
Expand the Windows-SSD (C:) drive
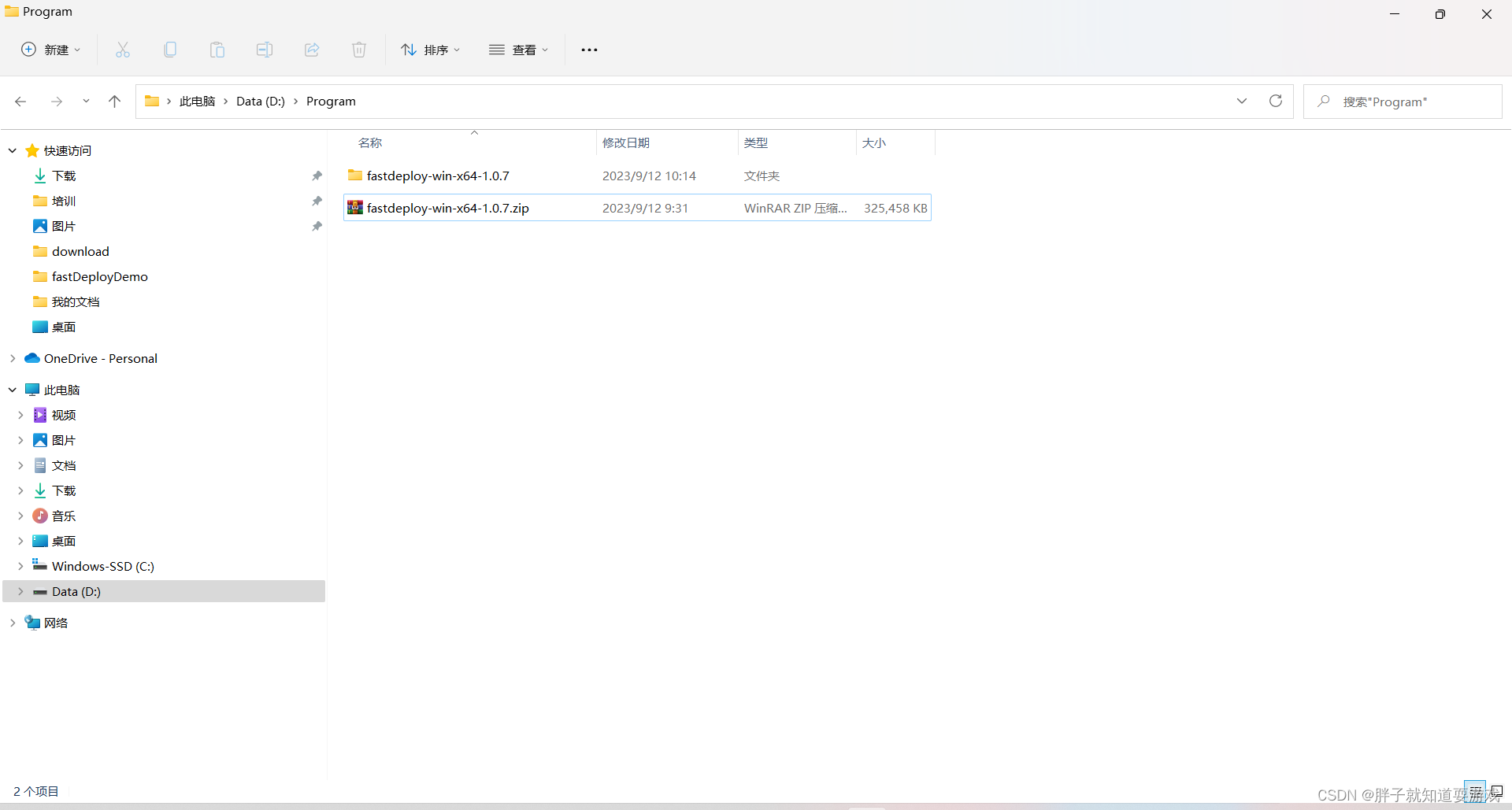pos(20,565)
